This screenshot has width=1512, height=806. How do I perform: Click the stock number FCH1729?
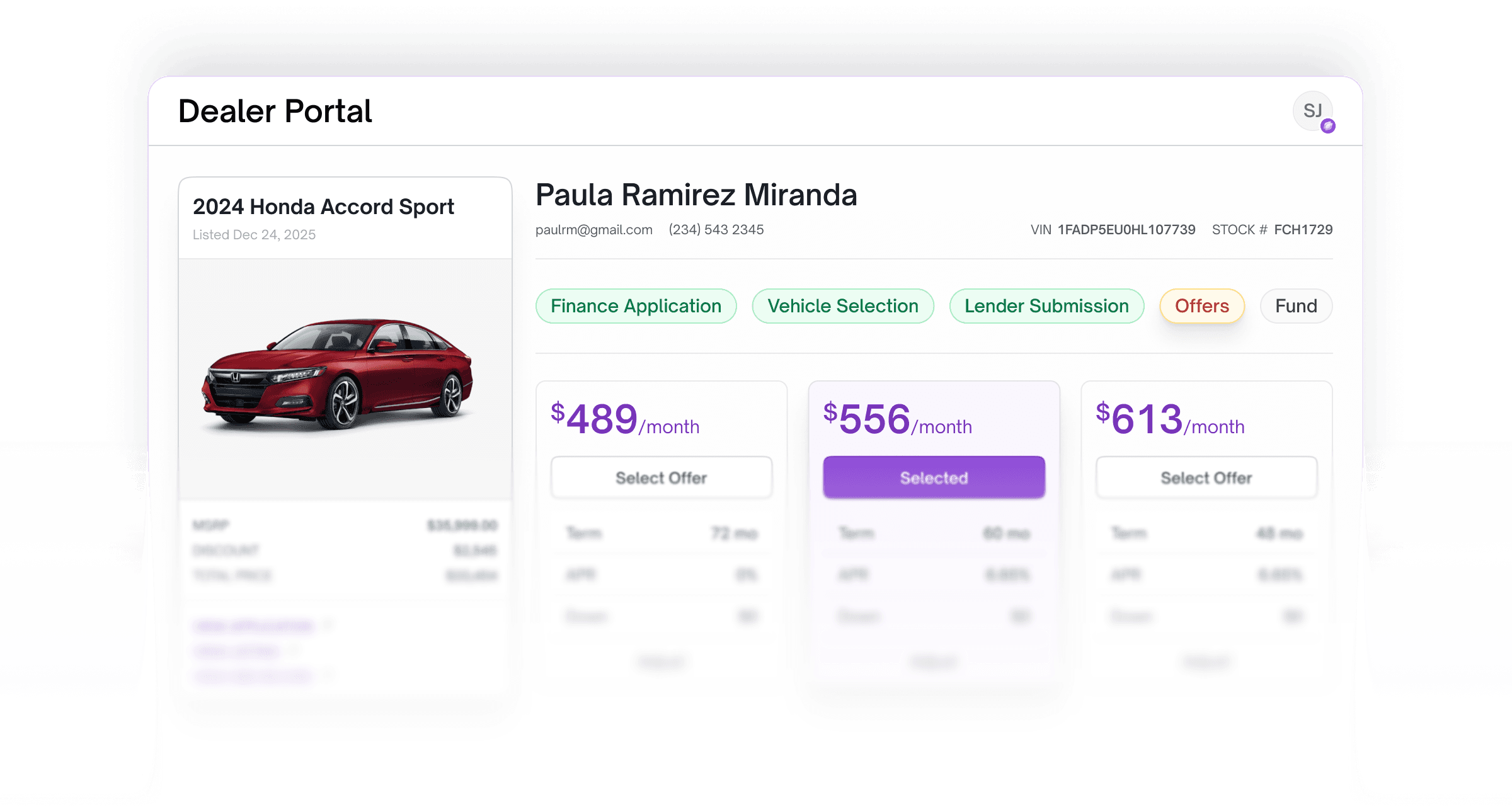point(1303,230)
